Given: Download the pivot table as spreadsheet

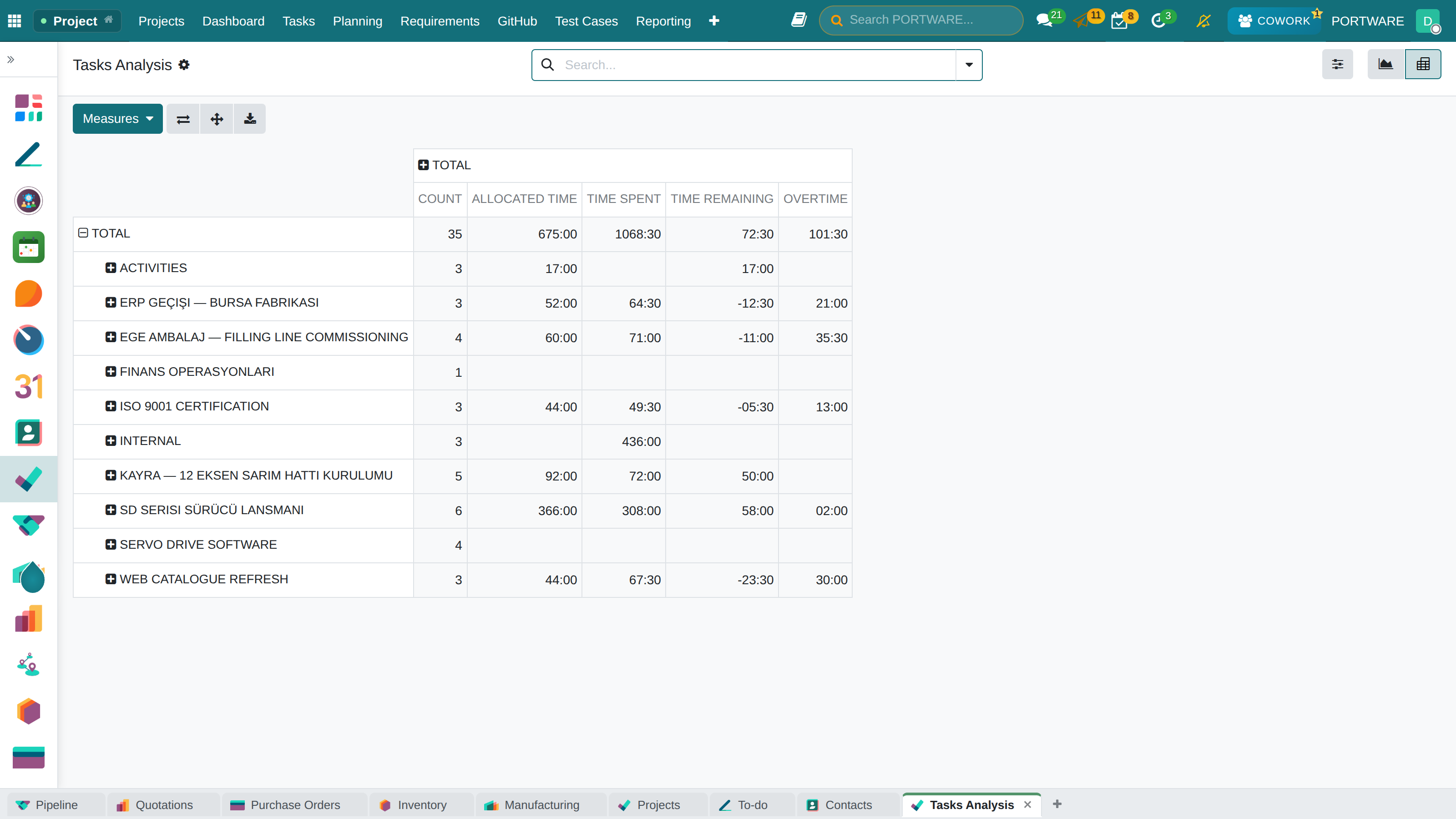Looking at the screenshot, I should pyautogui.click(x=250, y=119).
